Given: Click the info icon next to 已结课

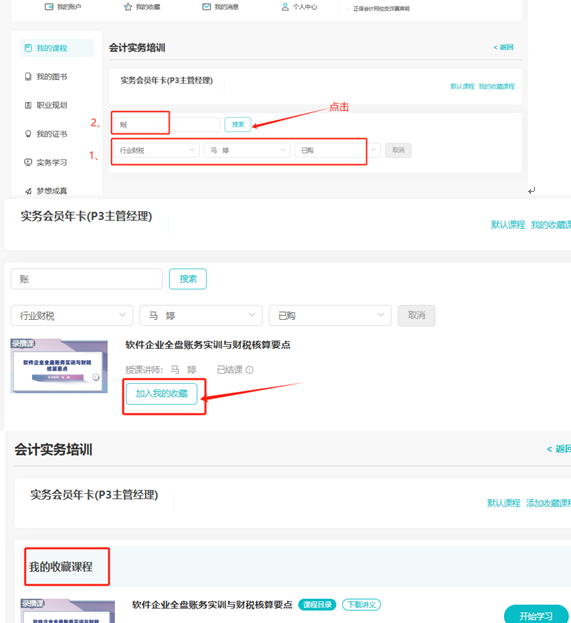Looking at the screenshot, I should (x=250, y=370).
